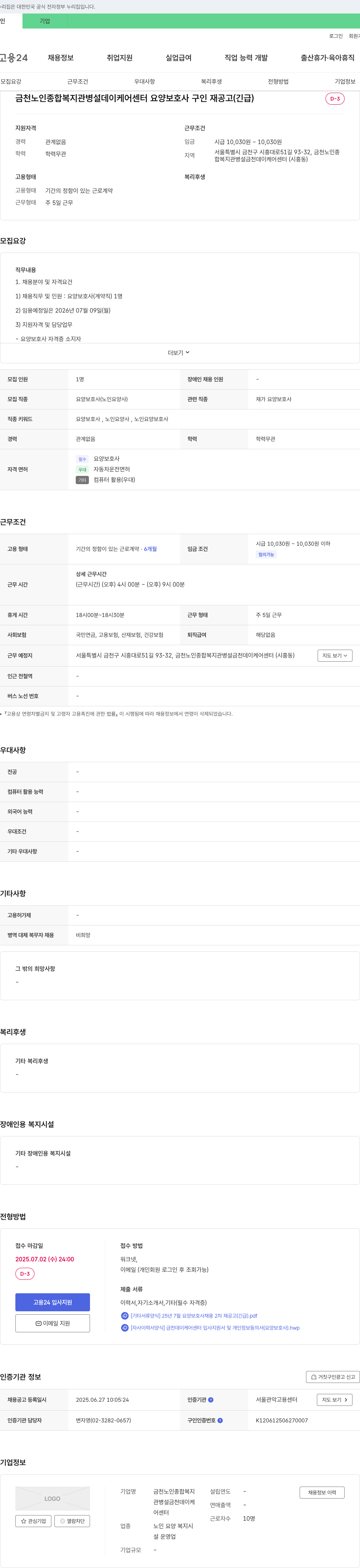Click registration time 2025.06.27 10:05:24
The width and height of the screenshot is (360, 1568).
click(x=102, y=1399)
